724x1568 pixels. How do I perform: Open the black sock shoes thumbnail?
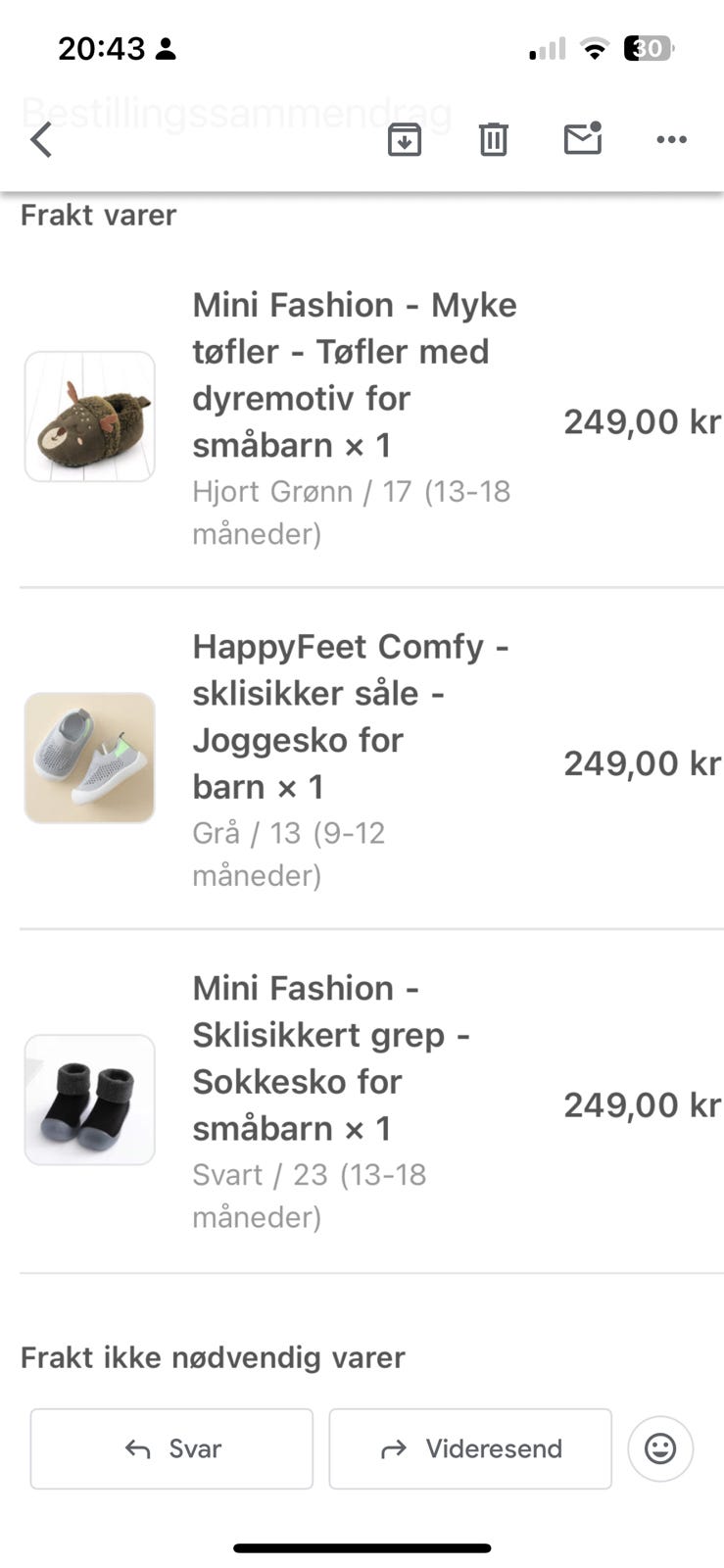(89, 1100)
